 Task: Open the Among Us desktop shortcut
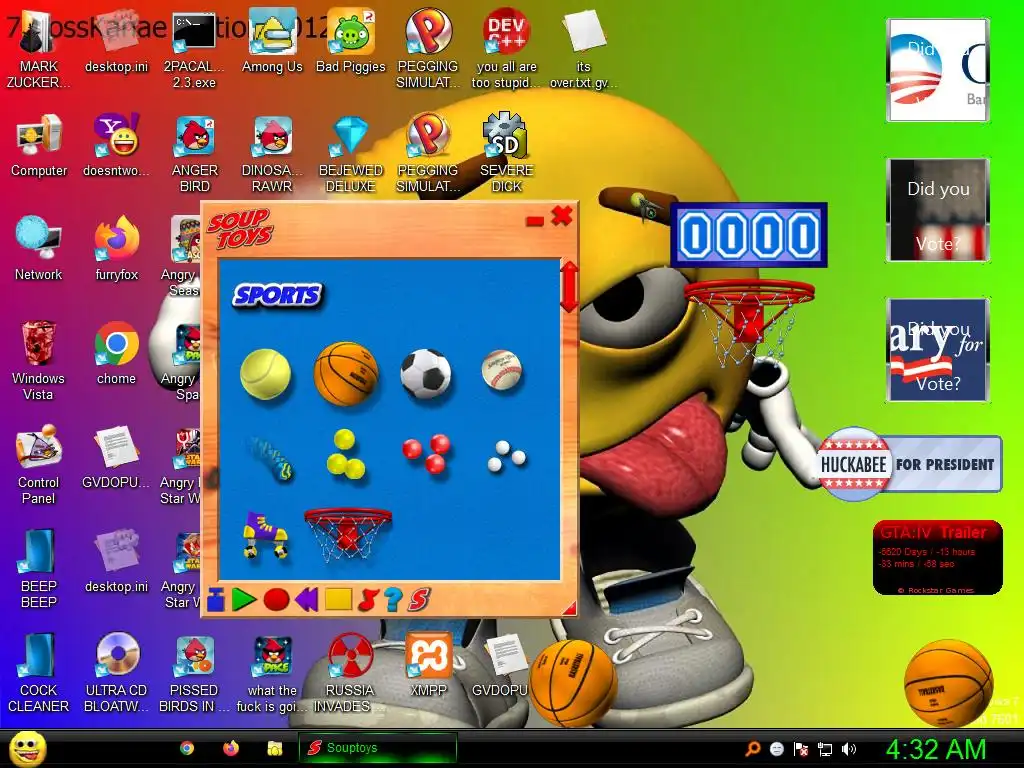pos(272,41)
